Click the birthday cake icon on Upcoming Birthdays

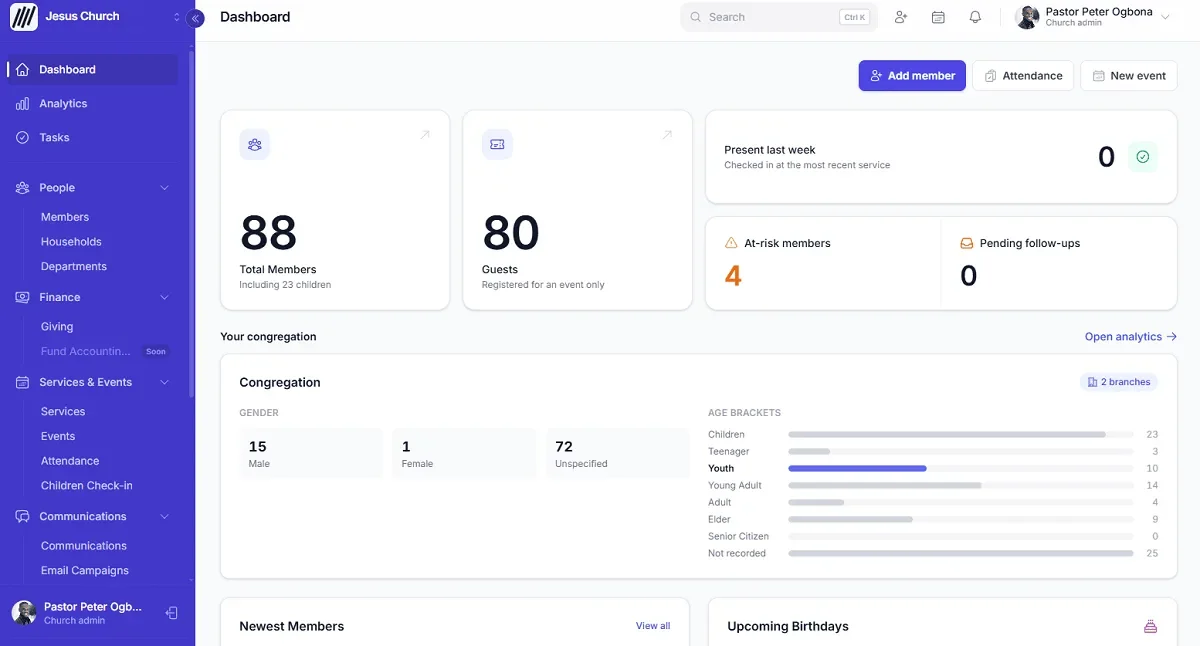(1150, 627)
